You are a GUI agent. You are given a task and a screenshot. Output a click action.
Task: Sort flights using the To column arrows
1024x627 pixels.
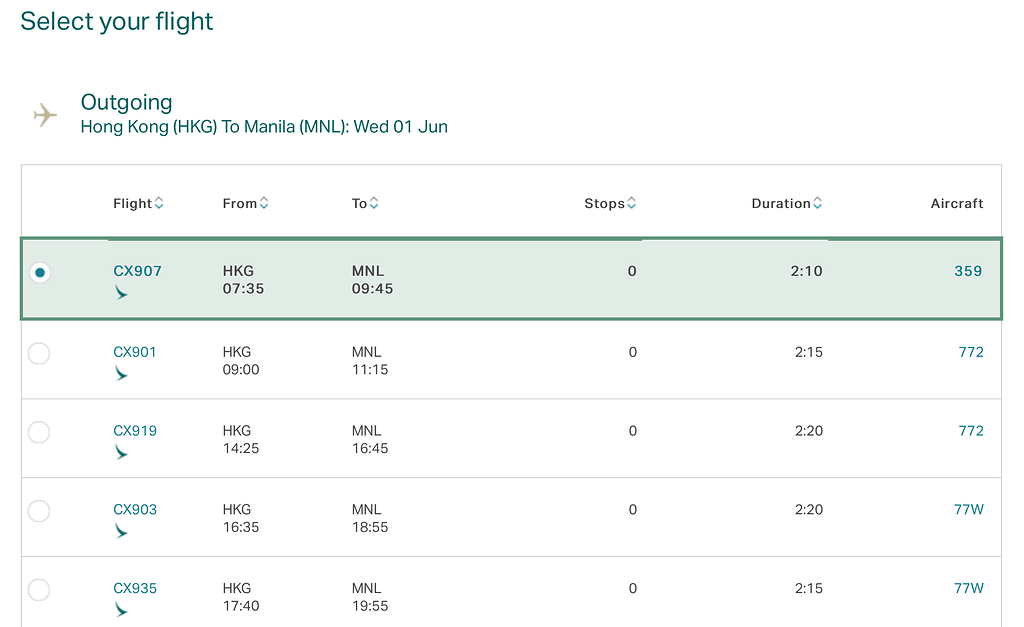376,202
